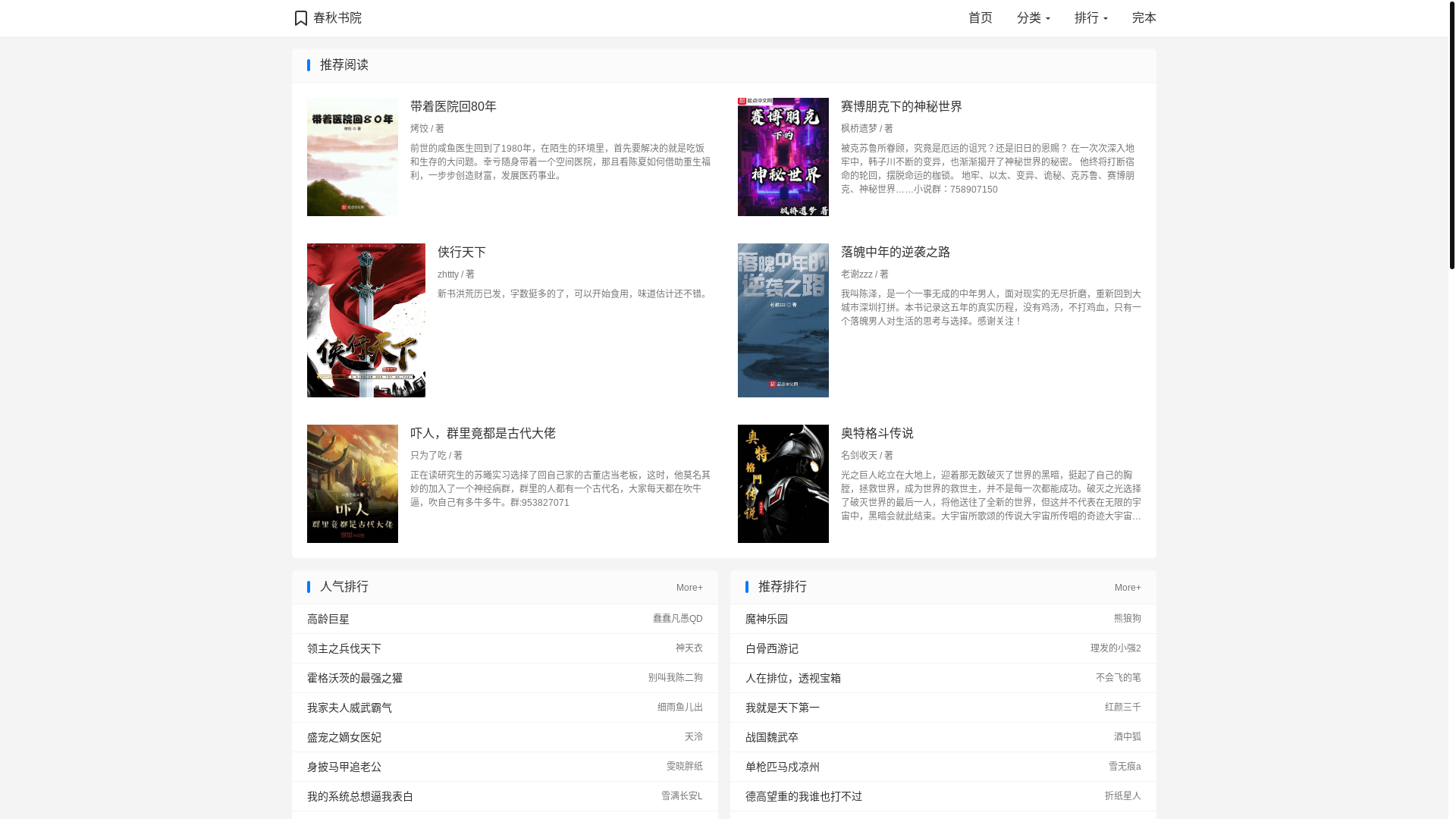
Task: Click author 蠢蠢凡愚QD in popularity ranking
Action: (678, 619)
